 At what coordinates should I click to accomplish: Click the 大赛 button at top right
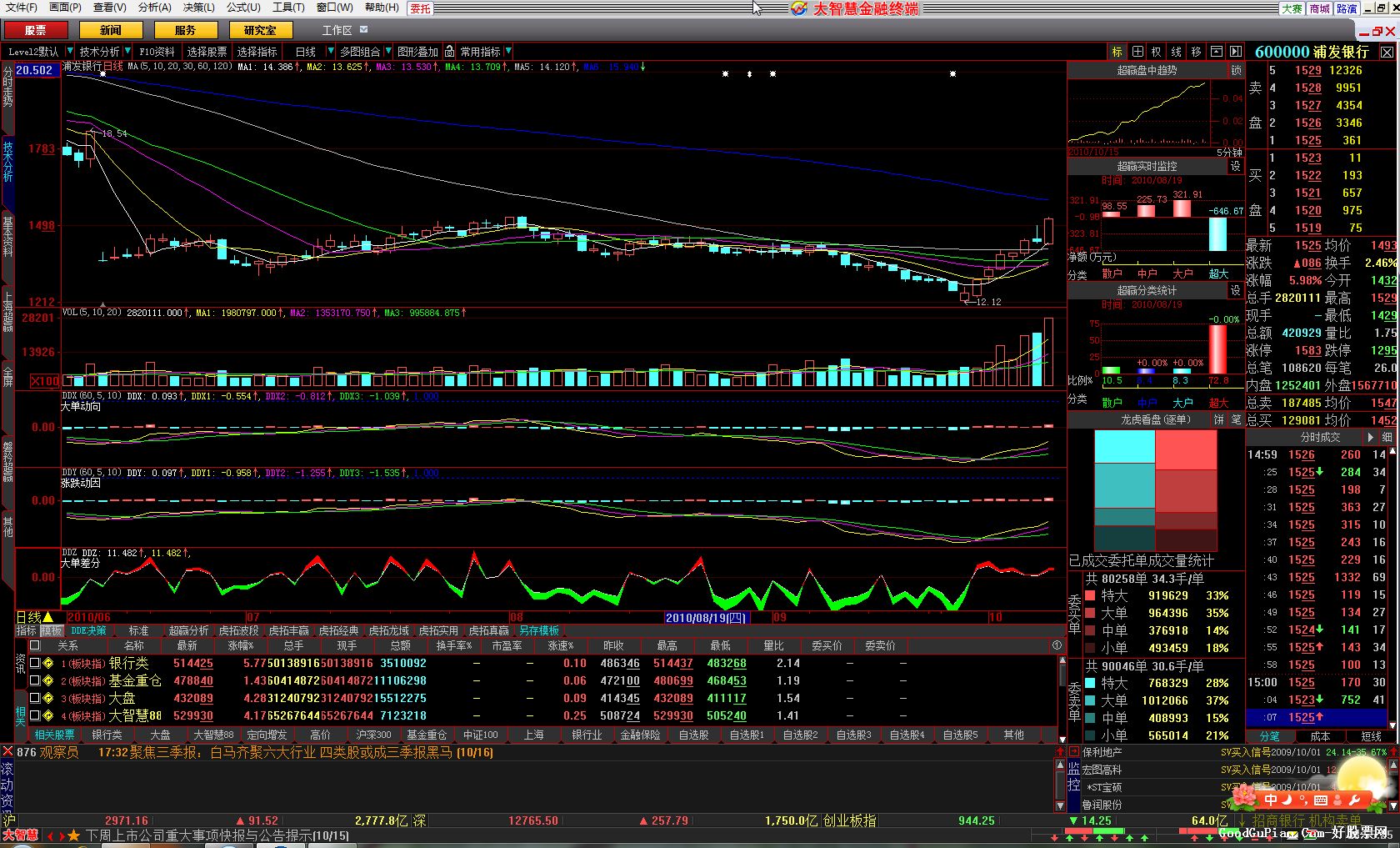1292,8
